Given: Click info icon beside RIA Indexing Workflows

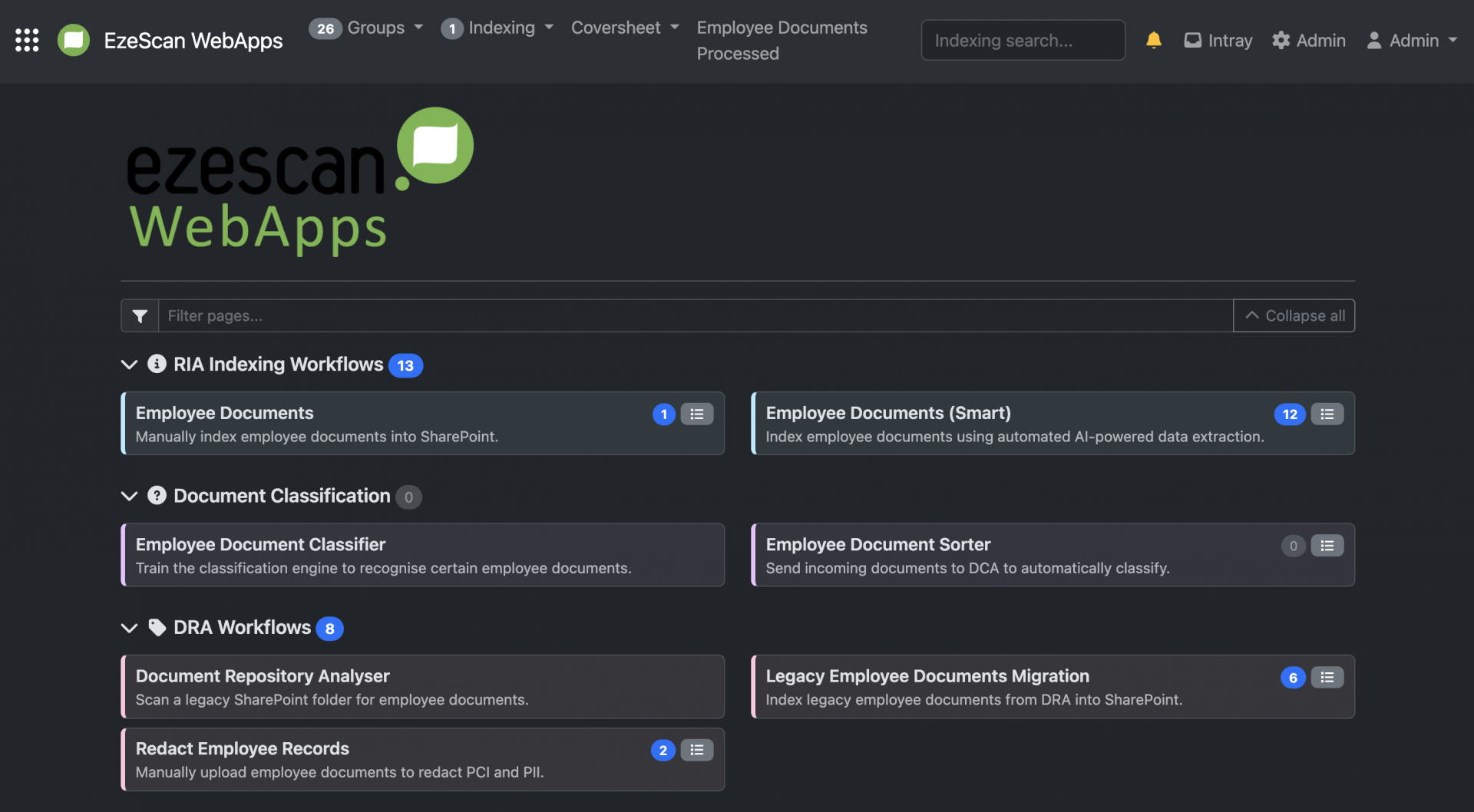Looking at the screenshot, I should (x=157, y=364).
